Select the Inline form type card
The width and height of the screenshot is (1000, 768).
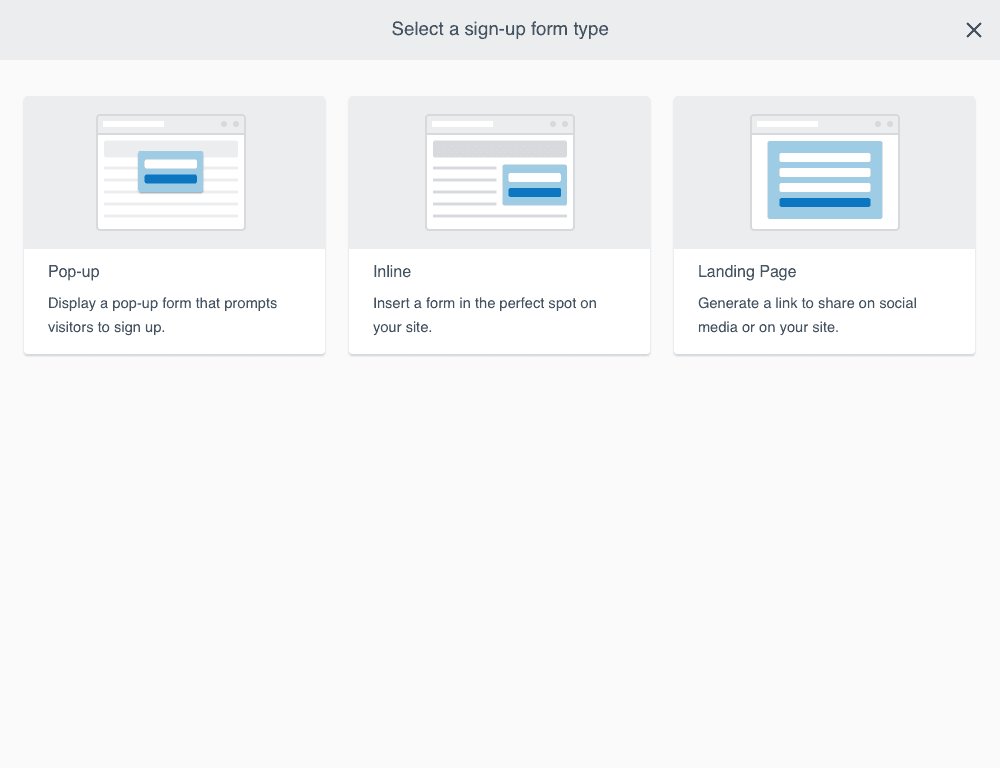499,224
